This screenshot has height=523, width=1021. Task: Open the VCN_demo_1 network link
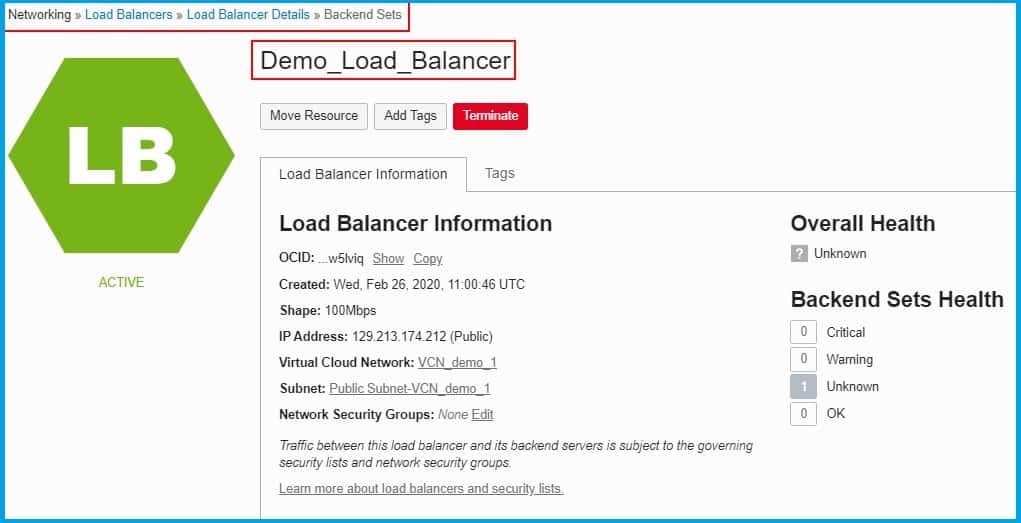coord(457,363)
